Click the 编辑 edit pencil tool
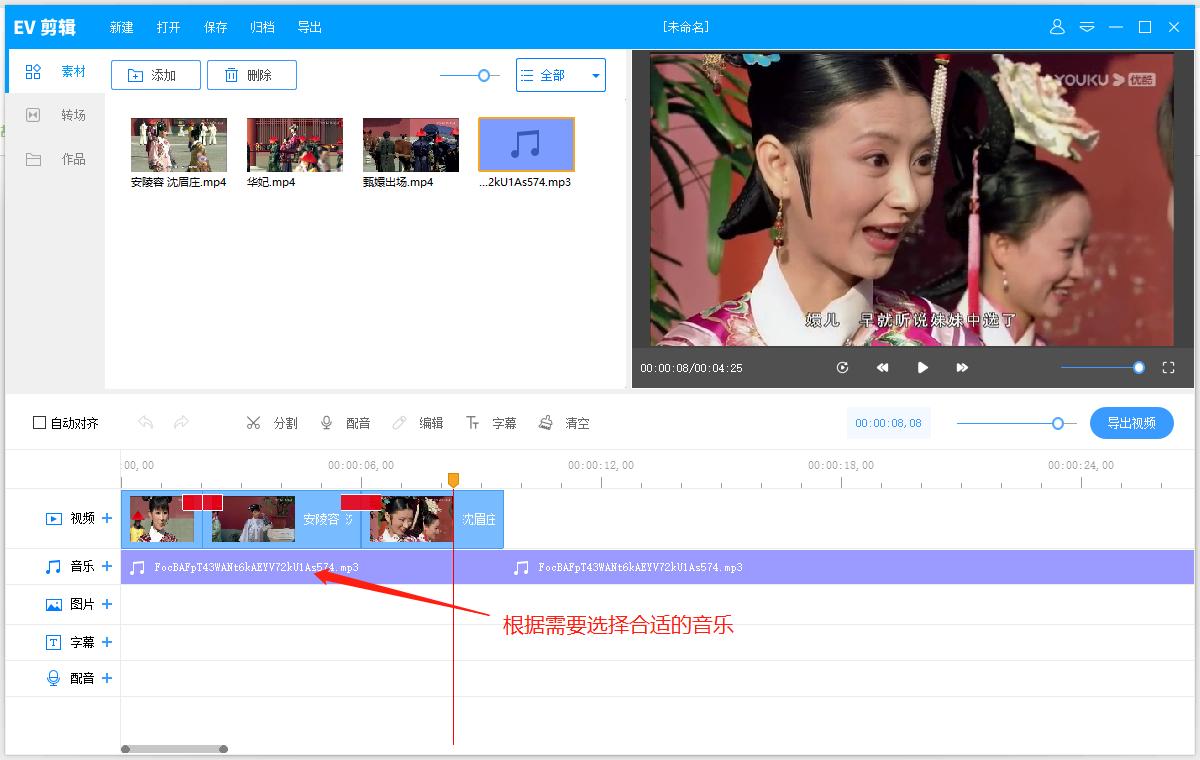Screen dimensions: 1200x760 418,423
